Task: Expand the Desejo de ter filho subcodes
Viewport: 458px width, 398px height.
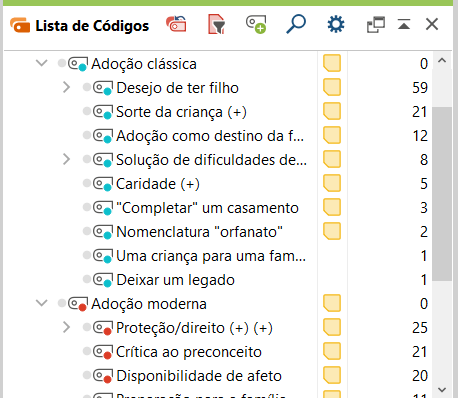Action: 67,87
